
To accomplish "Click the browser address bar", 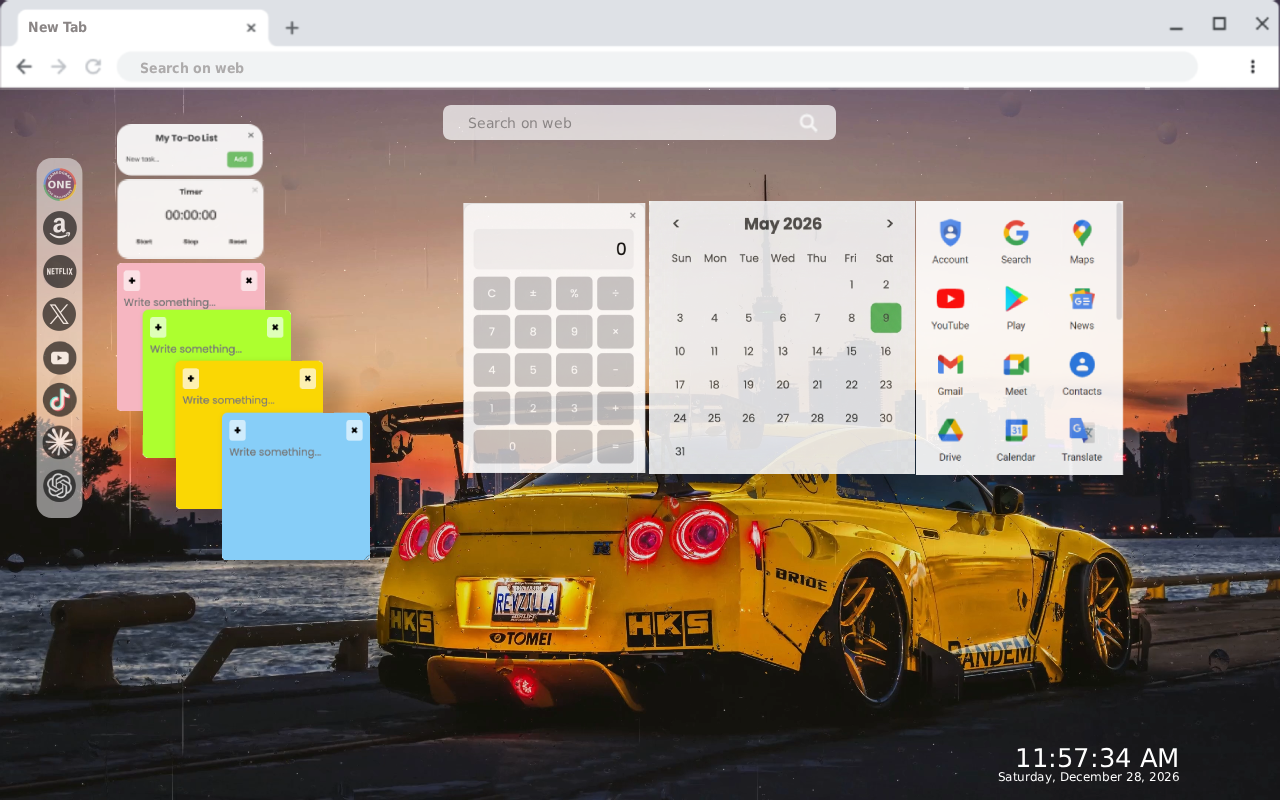I will tap(657, 67).
